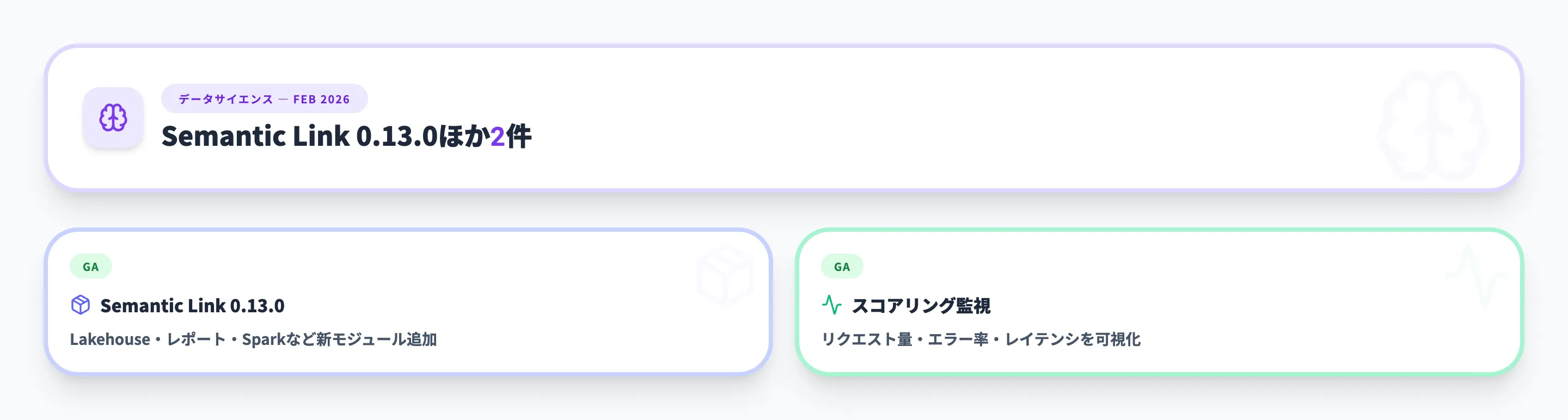Viewport: 1568px width, 420px height.
Task: Enable the データサイエンス — FEB 2026 pill badge
Action: (264, 98)
